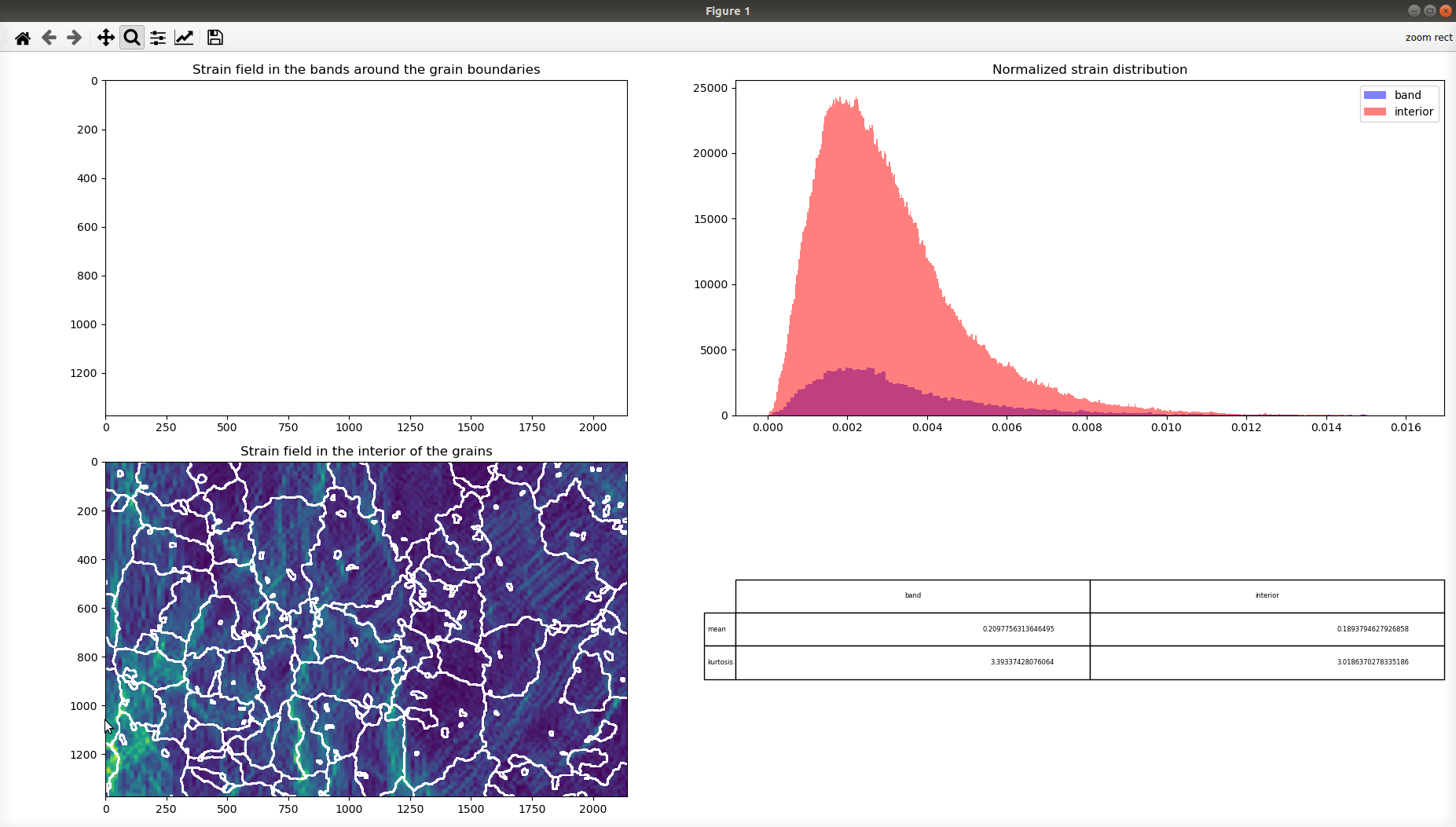Activate the Pan axes tool
The width and height of the screenshot is (1456, 827).
(105, 38)
